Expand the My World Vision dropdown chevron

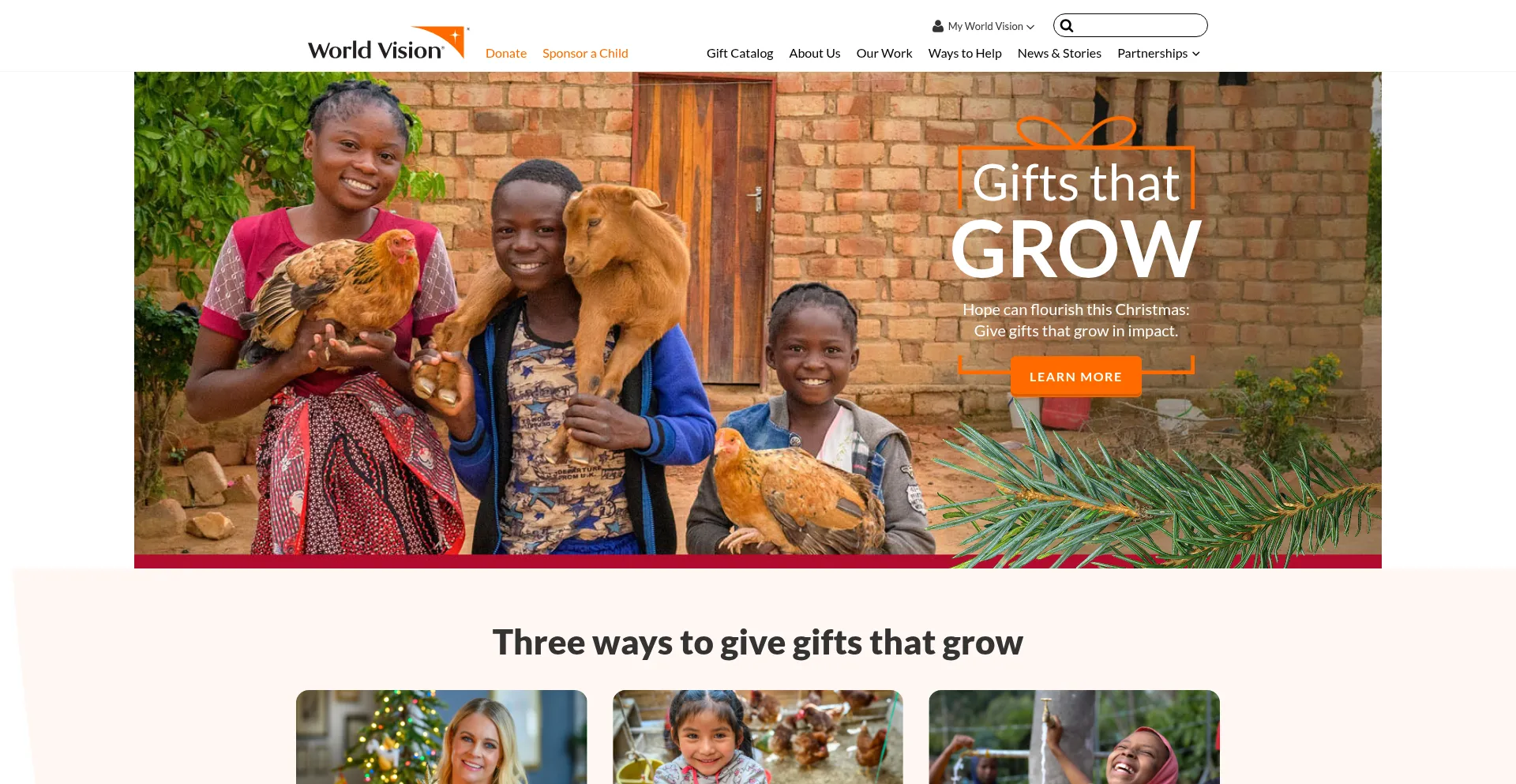click(x=1030, y=27)
